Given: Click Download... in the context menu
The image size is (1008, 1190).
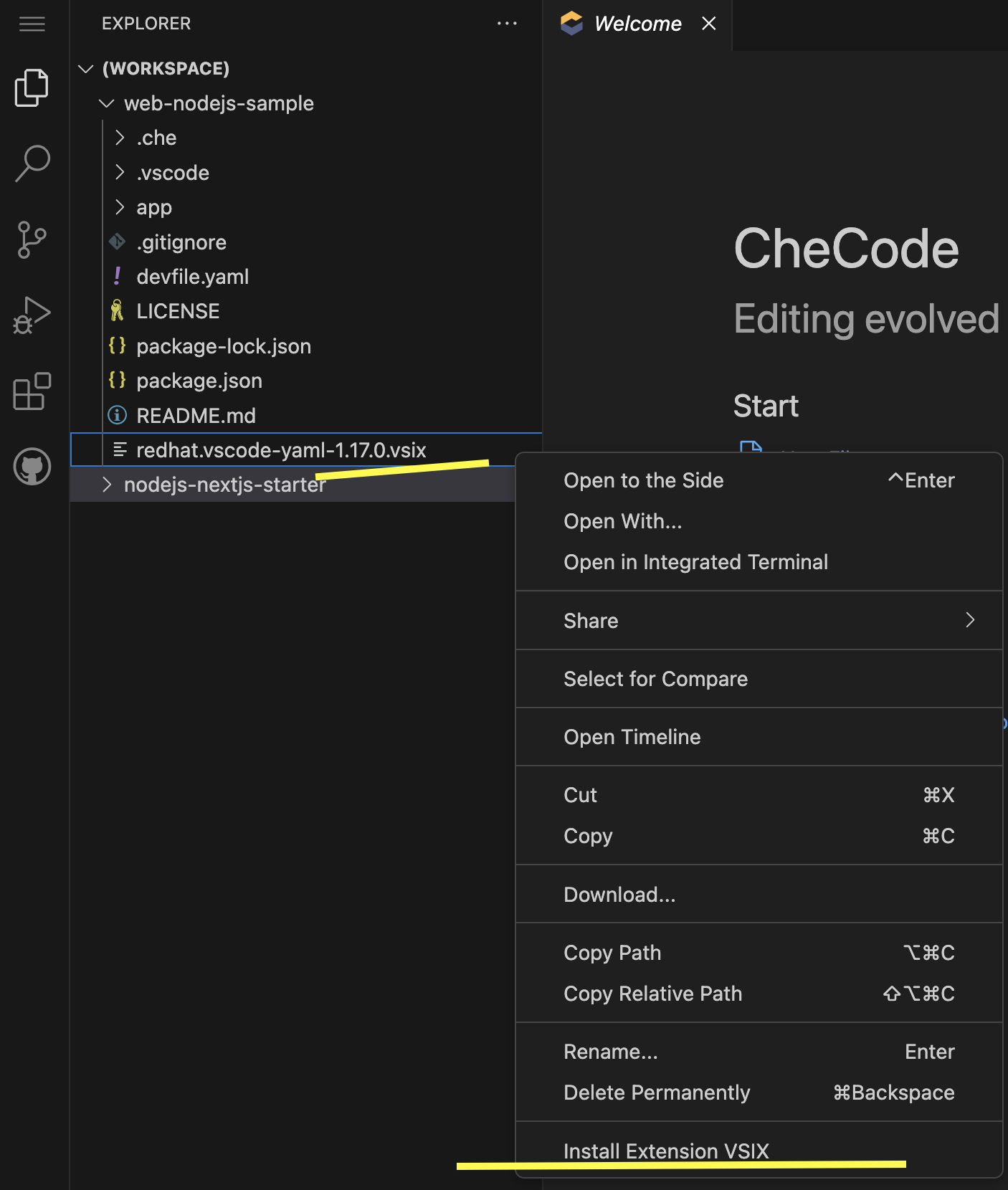Looking at the screenshot, I should coord(619,895).
